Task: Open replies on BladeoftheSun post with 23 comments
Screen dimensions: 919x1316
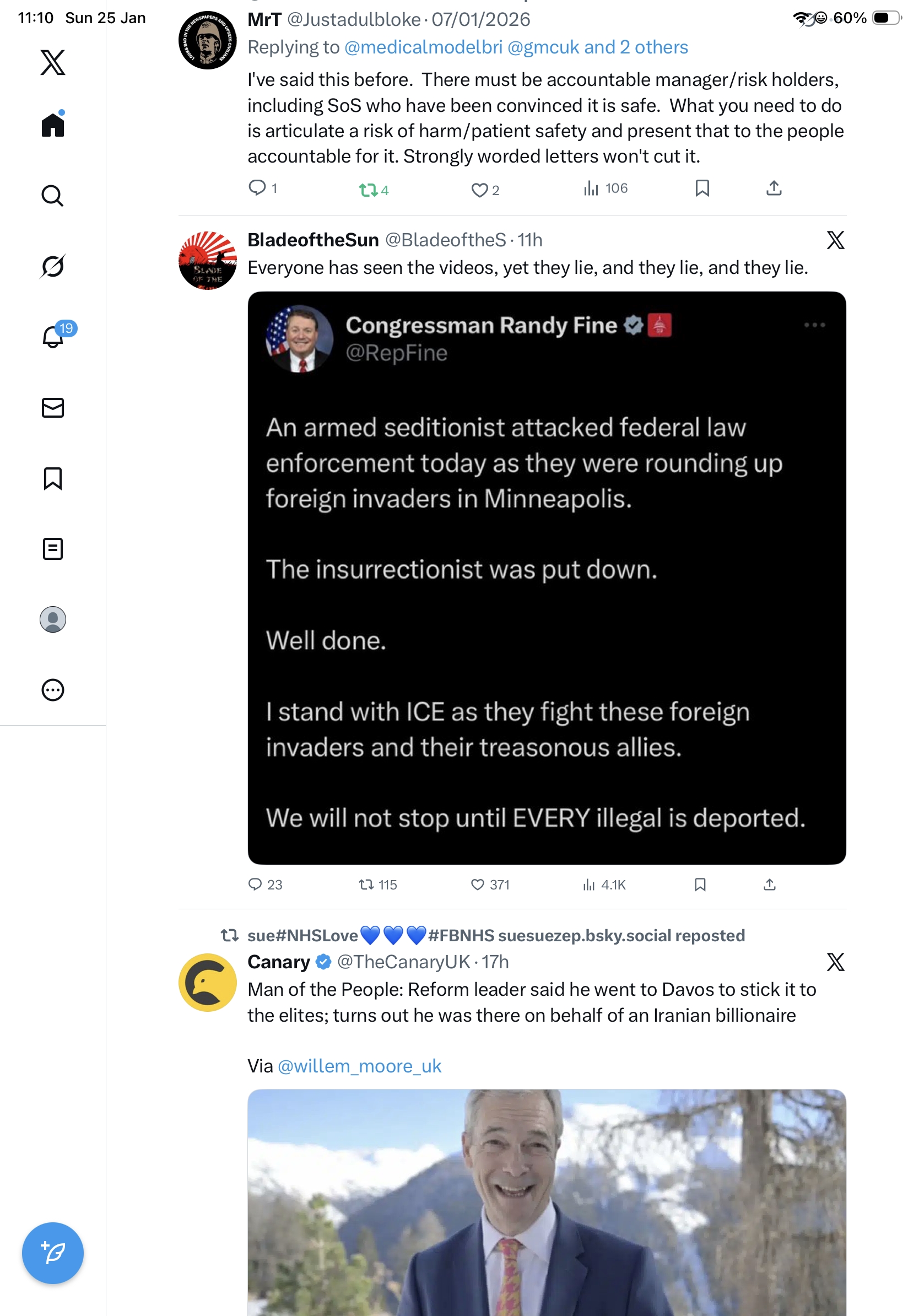Action: pyautogui.click(x=265, y=885)
